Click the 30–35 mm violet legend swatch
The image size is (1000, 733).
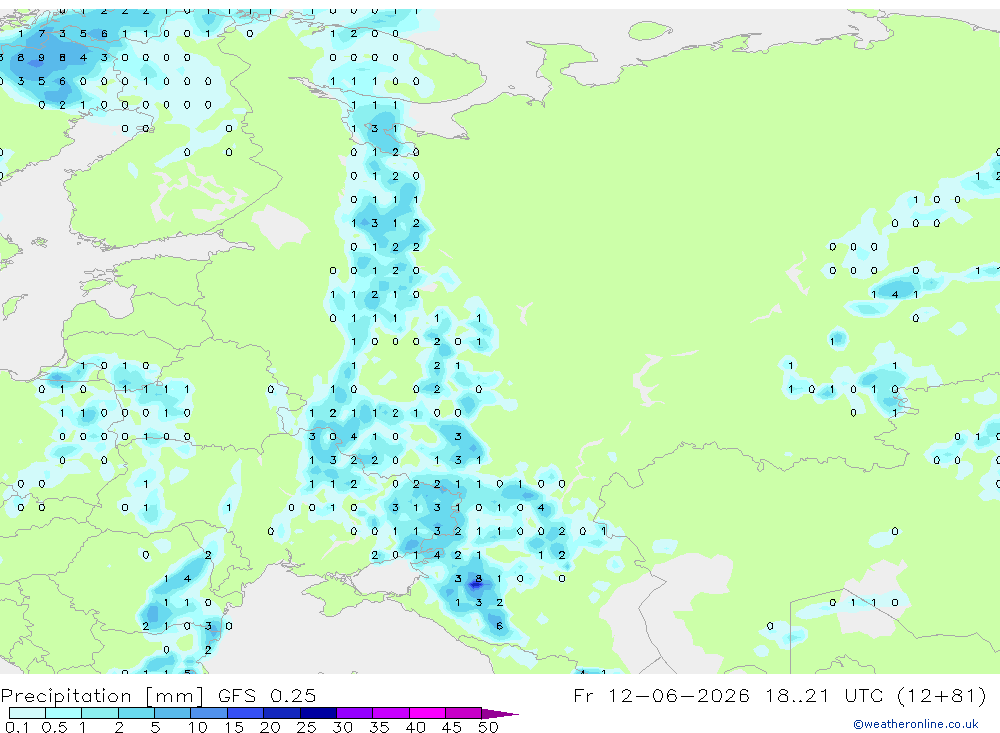tap(355, 713)
